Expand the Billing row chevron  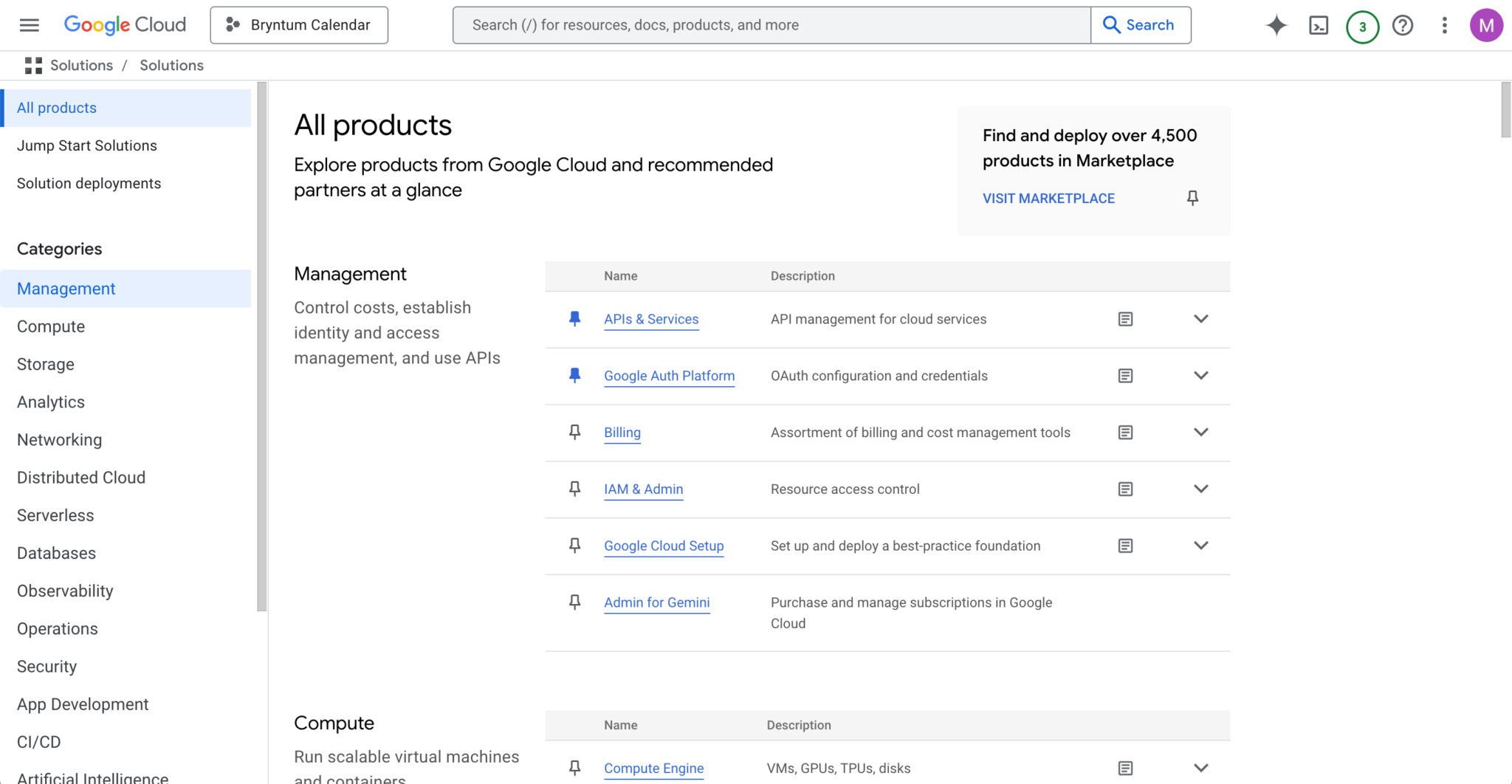coord(1201,433)
